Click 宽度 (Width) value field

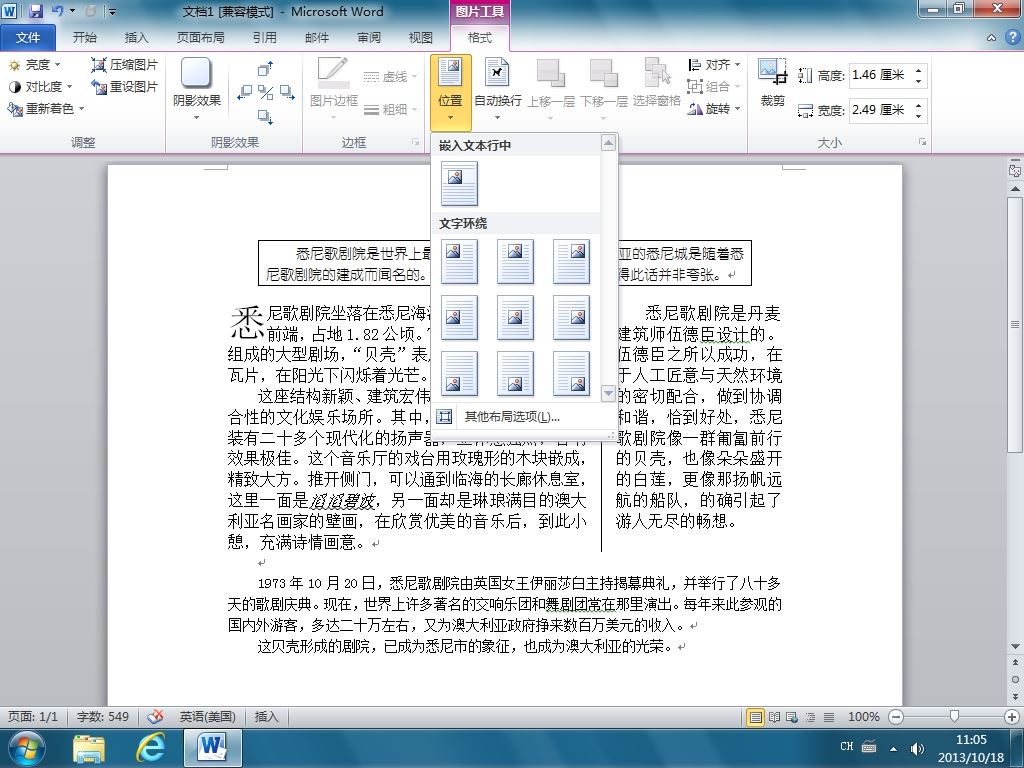882,110
